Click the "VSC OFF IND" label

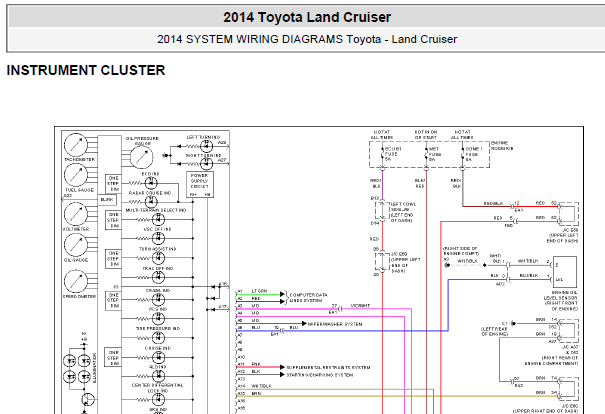click(157, 229)
